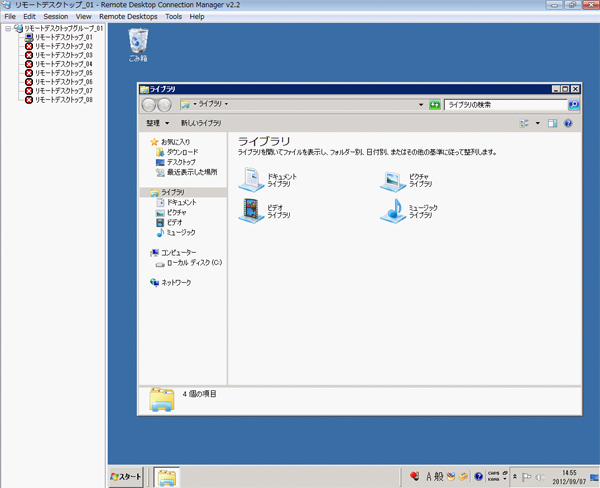Select the ピクチャ ライブラリ icon
The width and height of the screenshot is (600, 488).
406,180
